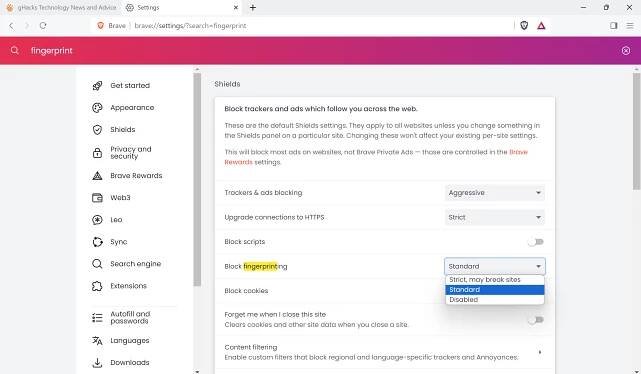
Task: Open Get started settings page
Action: [130, 85]
